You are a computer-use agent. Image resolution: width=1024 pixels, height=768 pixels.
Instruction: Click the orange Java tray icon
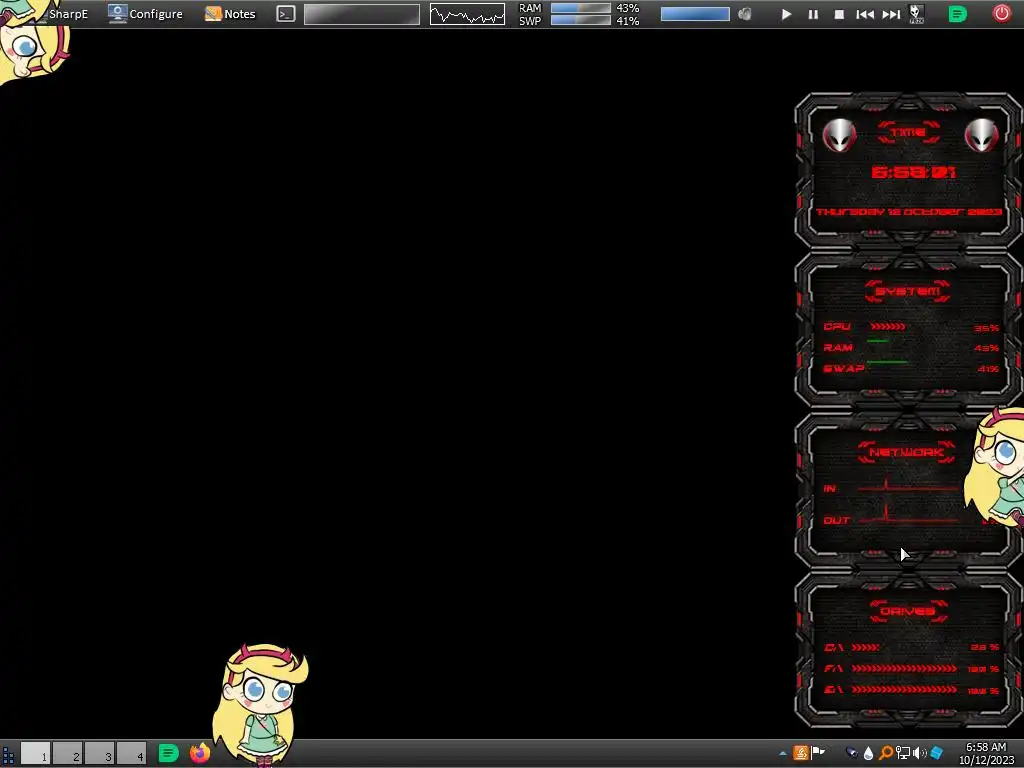coord(801,753)
